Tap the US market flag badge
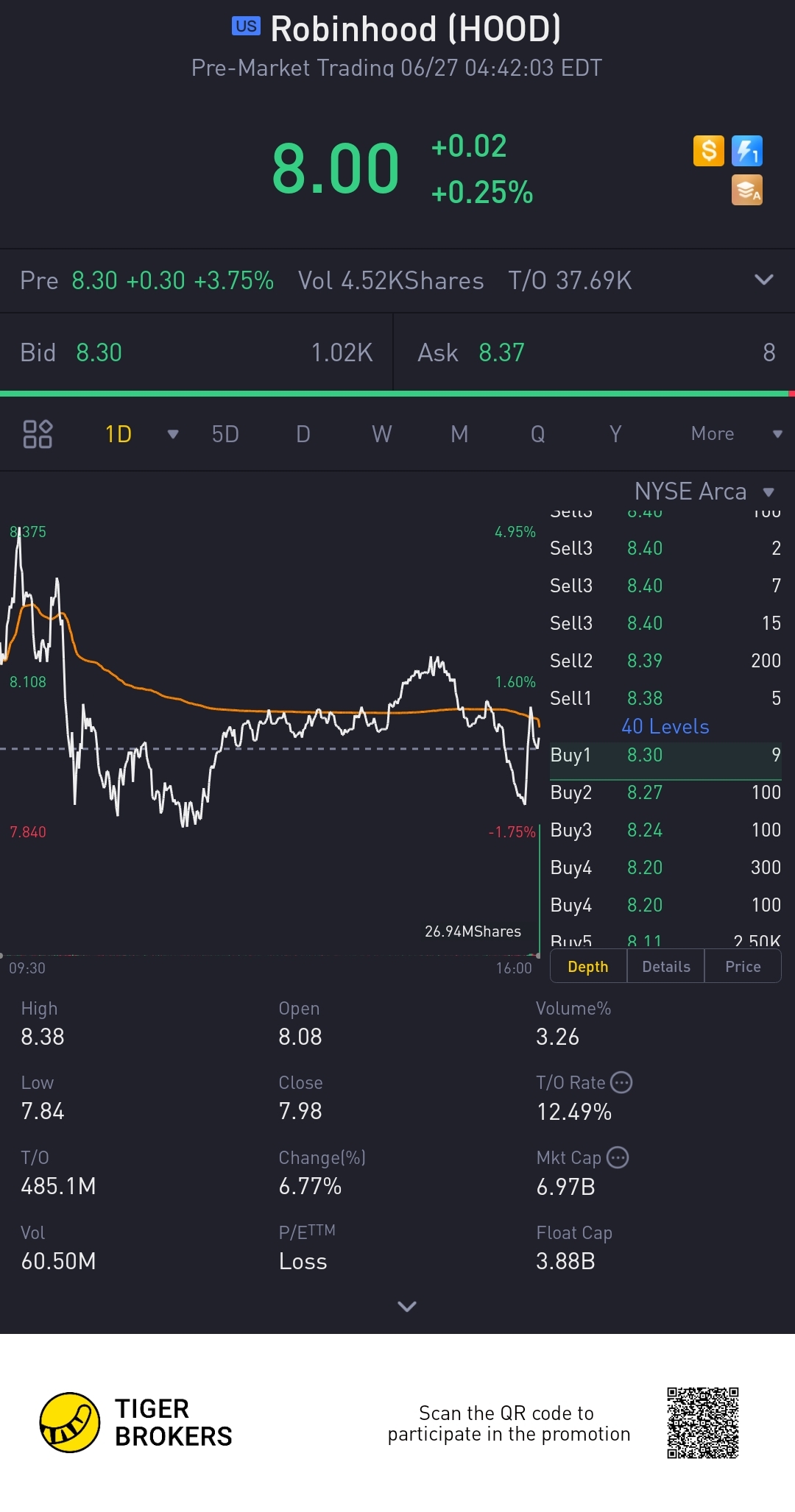Viewport: 795px width, 1512px height. click(246, 26)
